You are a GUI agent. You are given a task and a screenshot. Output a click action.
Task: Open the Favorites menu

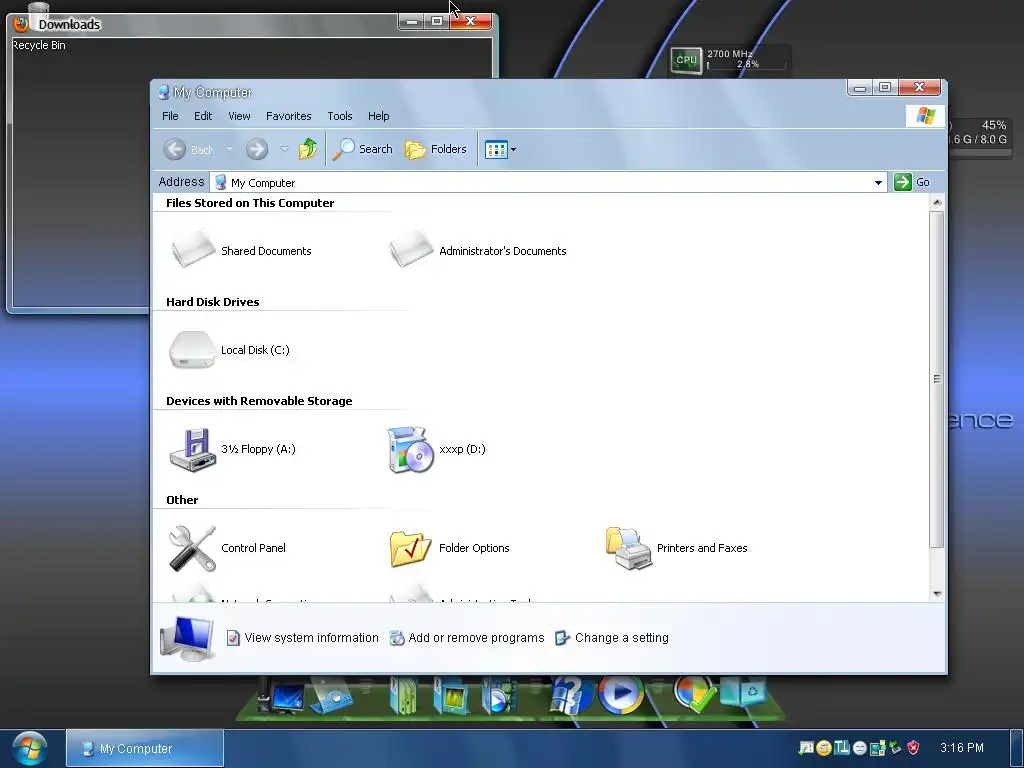click(x=289, y=116)
